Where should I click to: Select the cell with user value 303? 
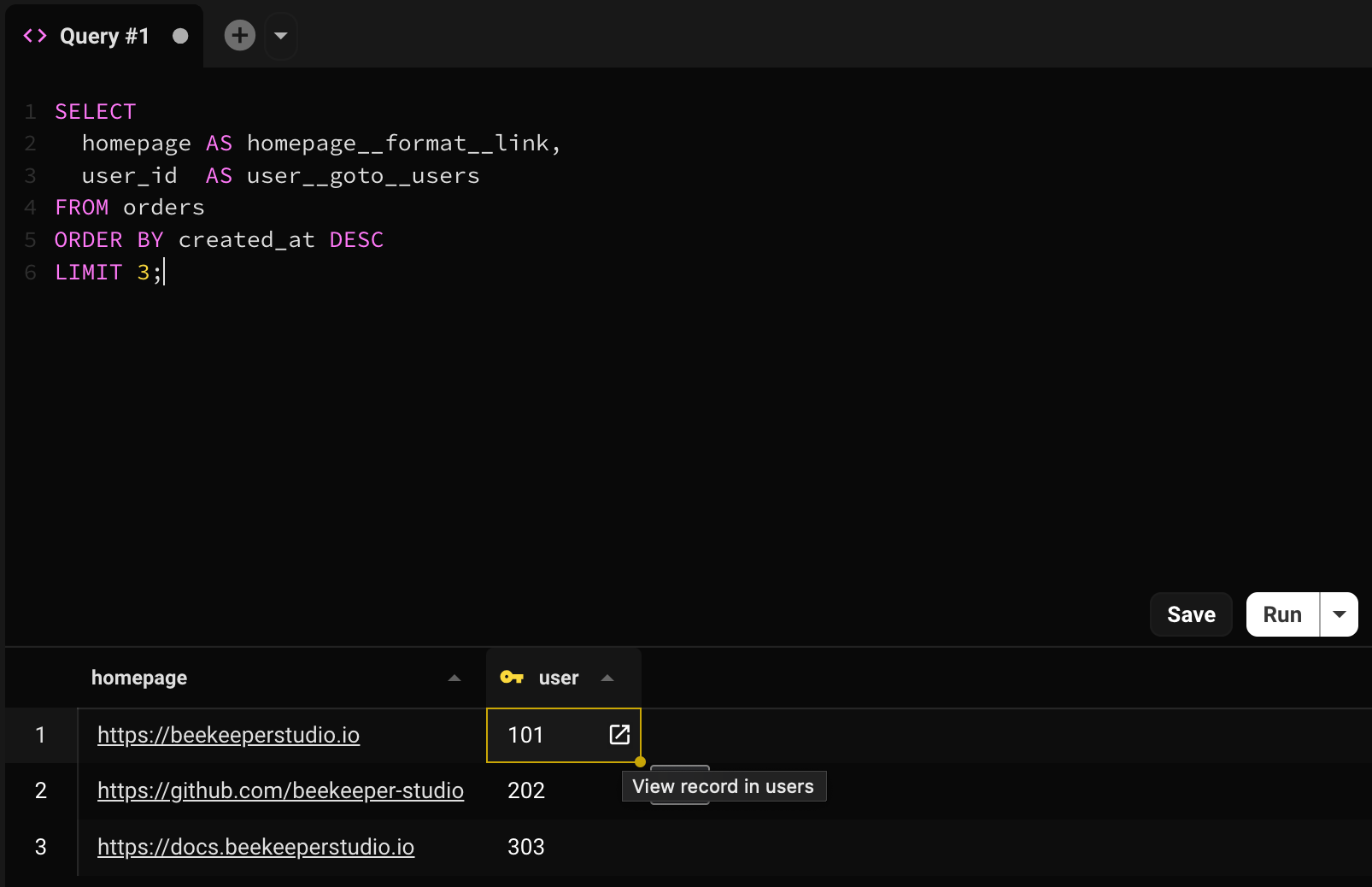coord(526,847)
